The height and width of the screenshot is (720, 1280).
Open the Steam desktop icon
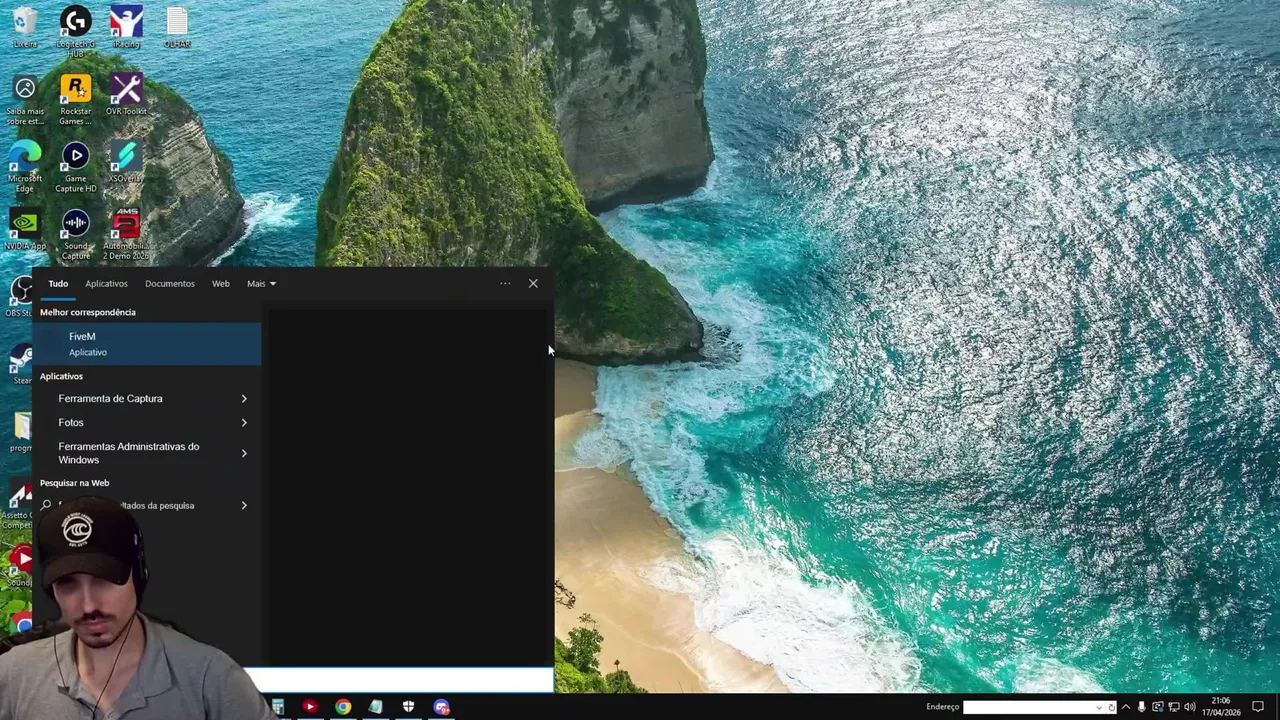[x=21, y=365]
